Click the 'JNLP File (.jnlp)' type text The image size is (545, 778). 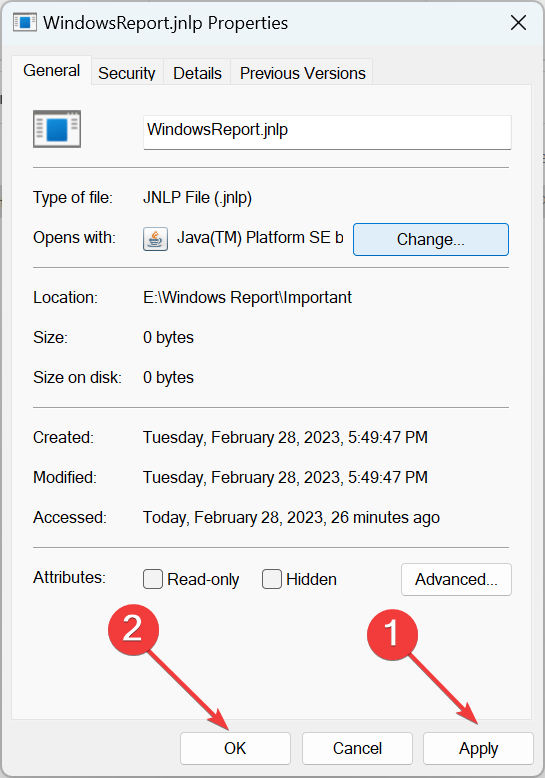[x=198, y=197]
